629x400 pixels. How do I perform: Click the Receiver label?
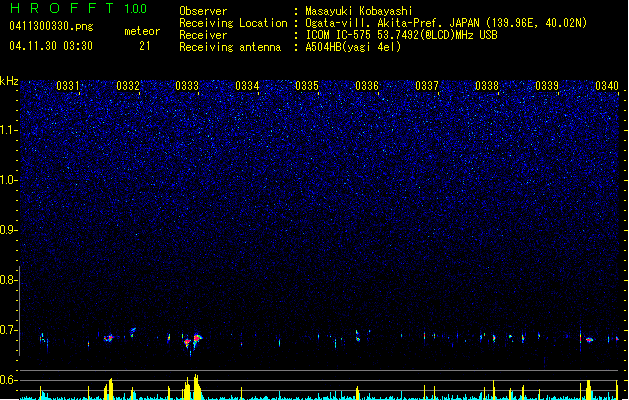tap(203, 35)
